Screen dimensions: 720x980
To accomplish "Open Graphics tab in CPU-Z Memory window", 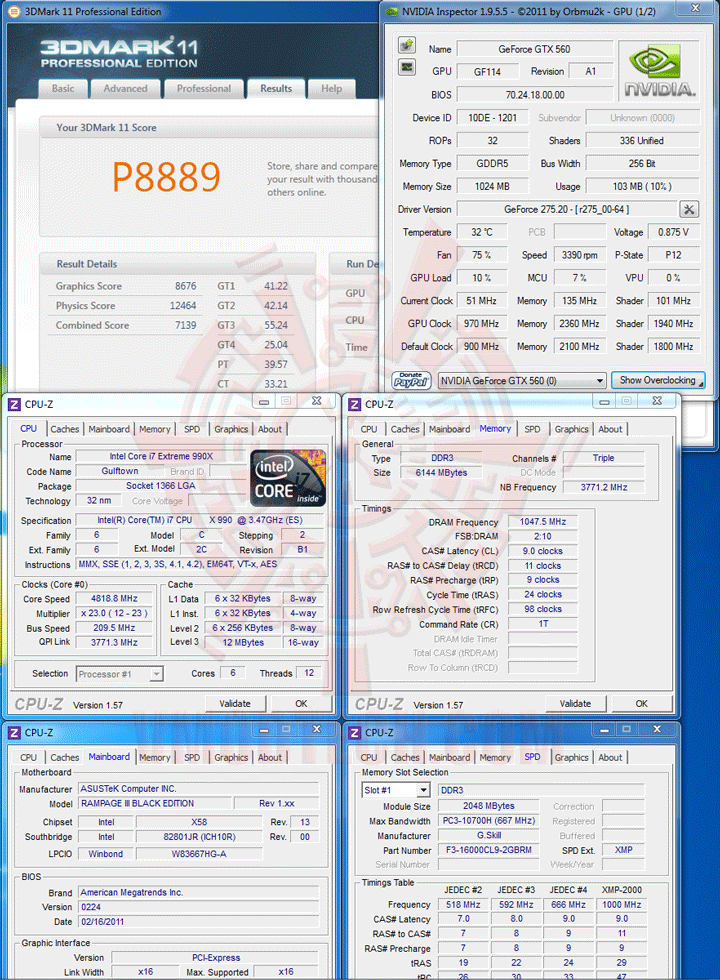I will pos(571,429).
